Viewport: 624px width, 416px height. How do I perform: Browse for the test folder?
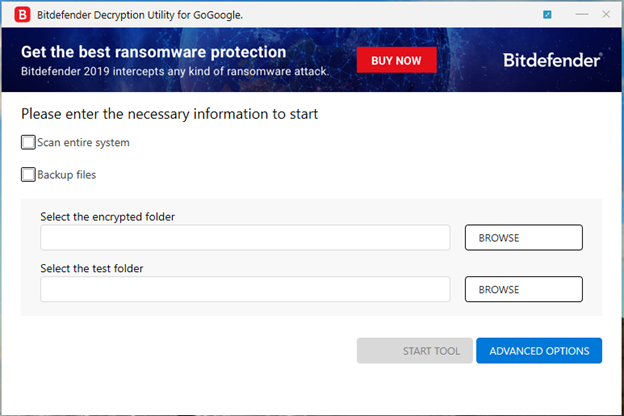click(523, 289)
